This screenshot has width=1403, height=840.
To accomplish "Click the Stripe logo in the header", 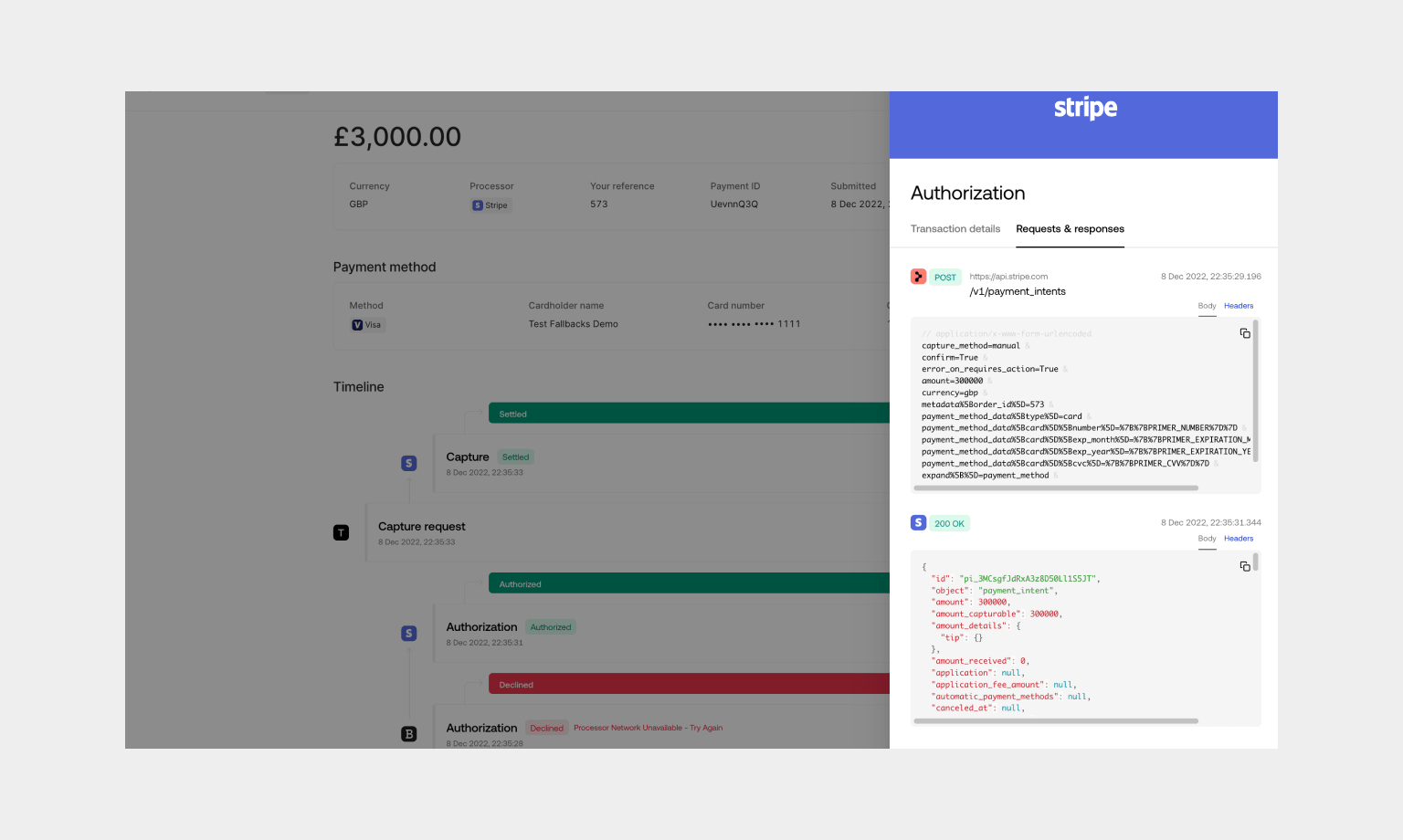I will click(x=1085, y=108).
